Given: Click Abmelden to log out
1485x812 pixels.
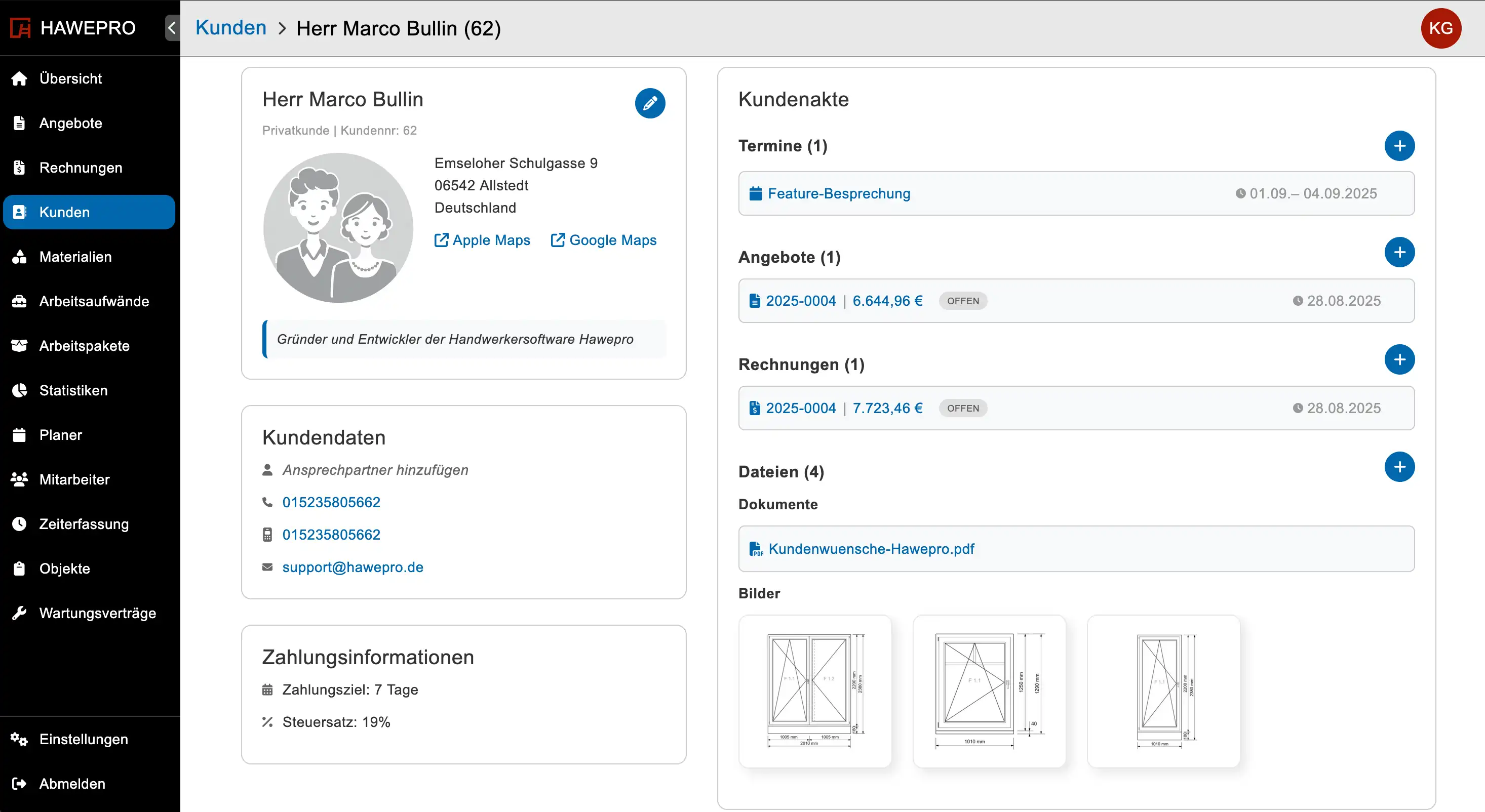Looking at the screenshot, I should pos(89,784).
